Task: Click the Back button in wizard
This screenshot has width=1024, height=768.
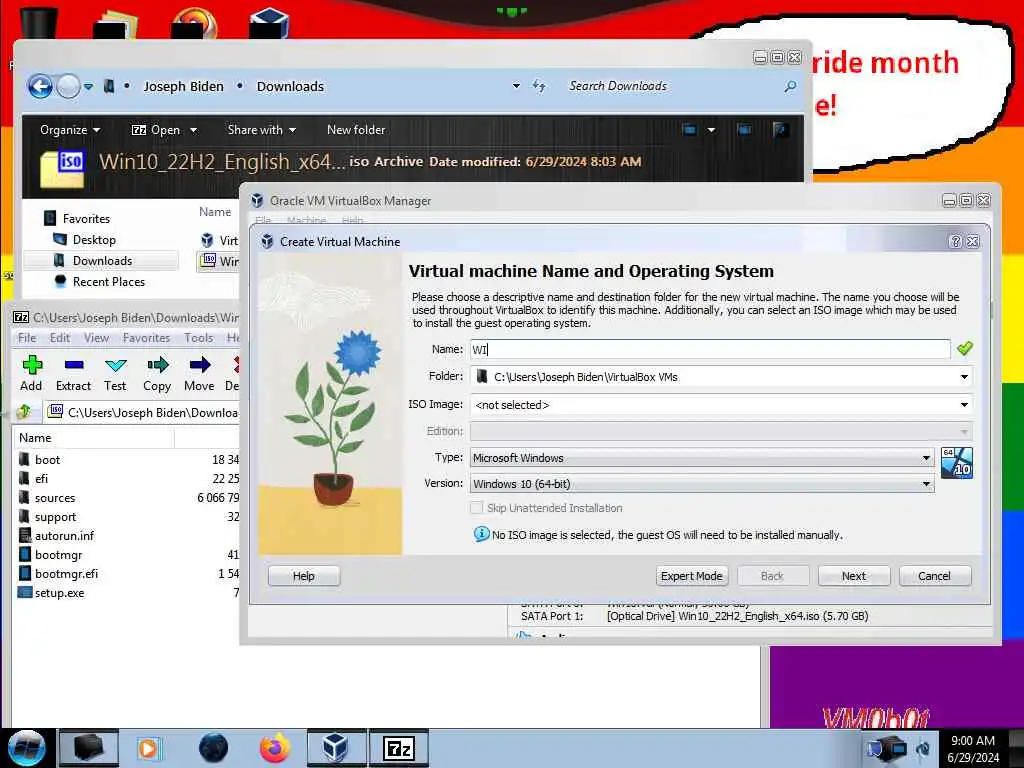Action: (773, 576)
